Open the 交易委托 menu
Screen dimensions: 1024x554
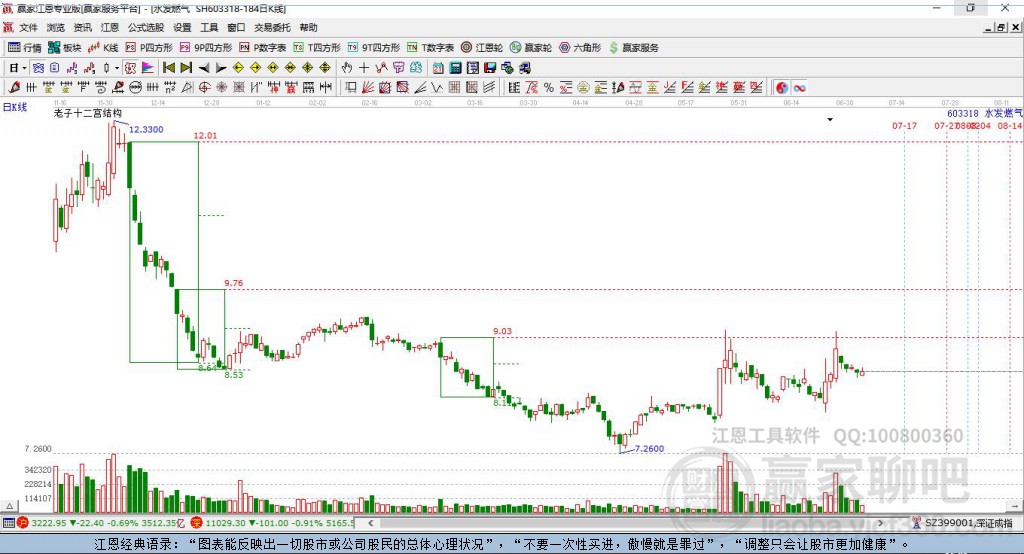272,27
